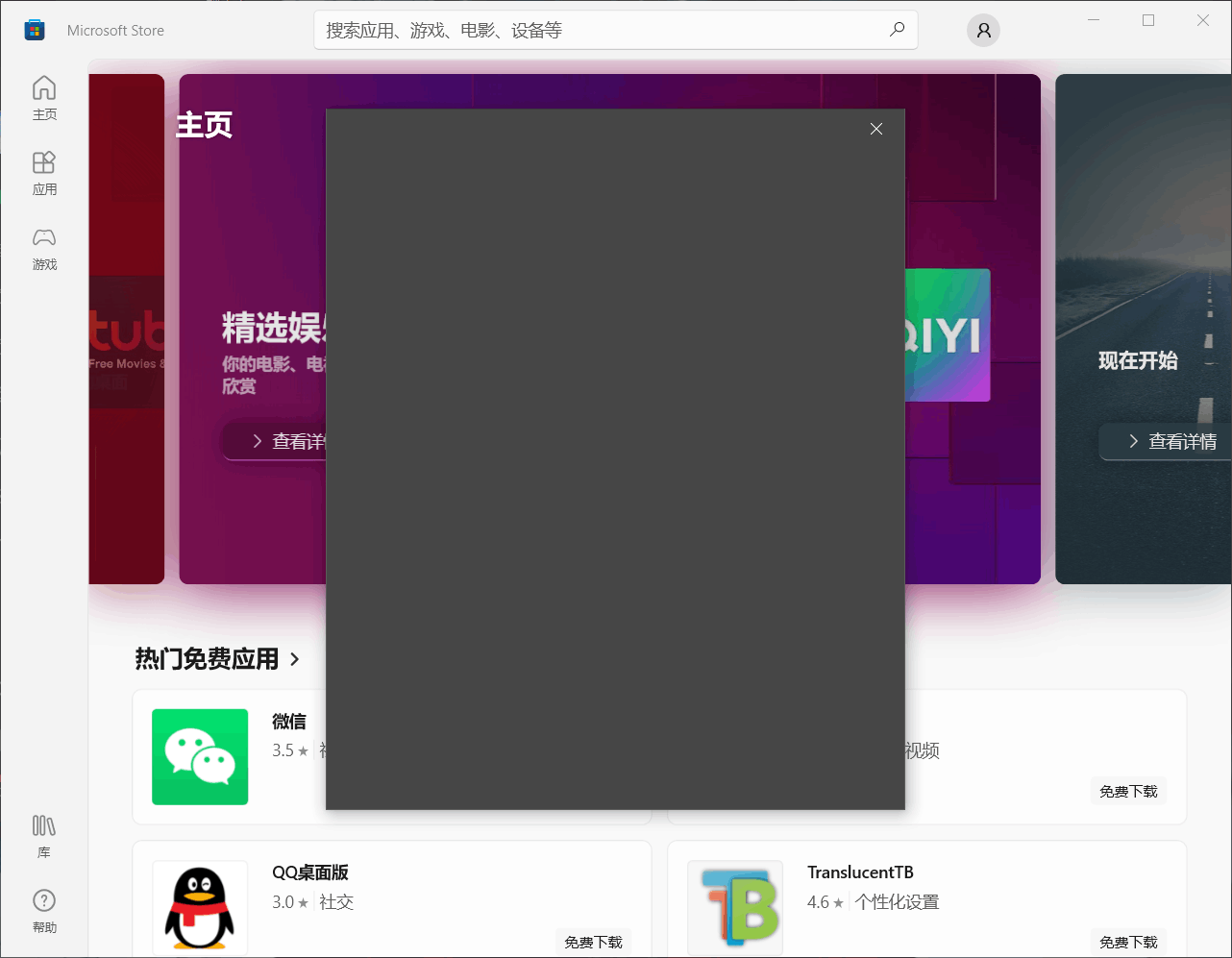
Task: Open the user account profile icon
Action: pos(983,30)
